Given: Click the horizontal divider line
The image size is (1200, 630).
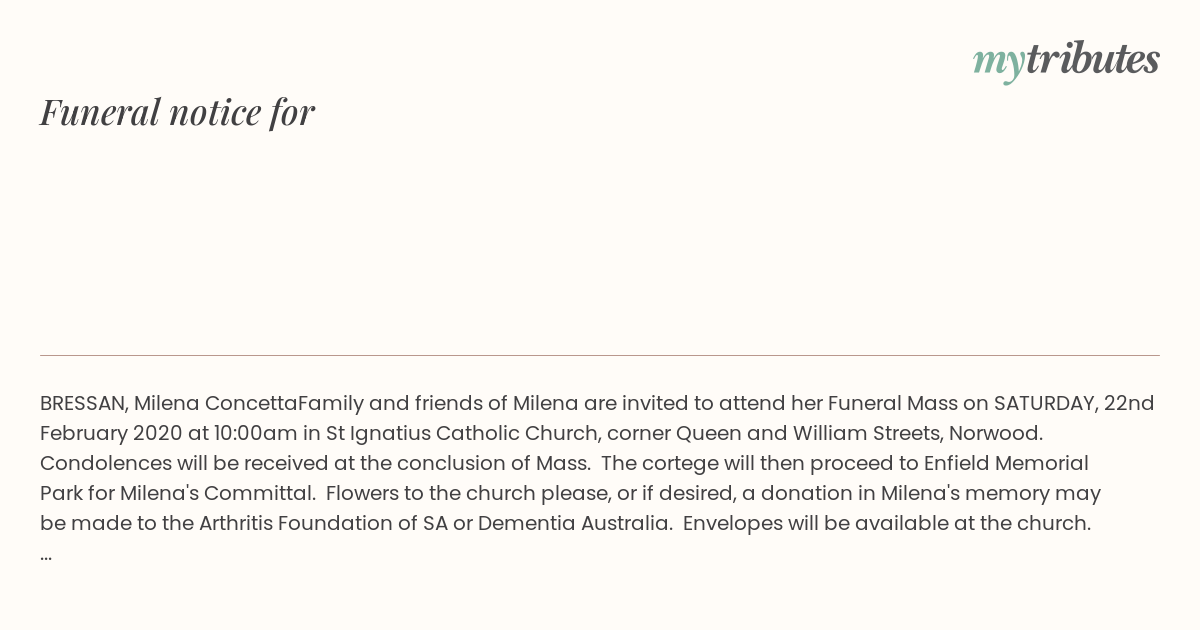Looking at the screenshot, I should pos(600,355).
